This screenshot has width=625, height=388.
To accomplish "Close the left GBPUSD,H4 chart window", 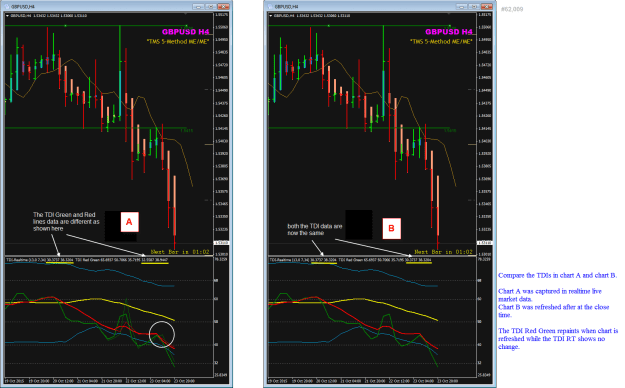I will [x=223, y=6].
